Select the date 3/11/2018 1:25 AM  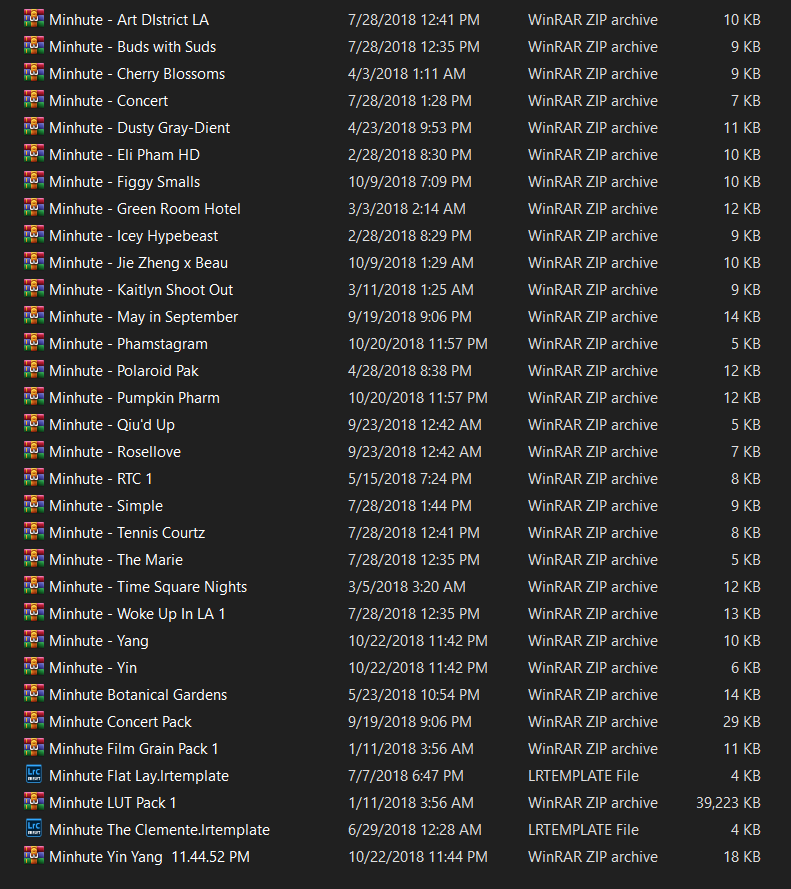click(411, 290)
